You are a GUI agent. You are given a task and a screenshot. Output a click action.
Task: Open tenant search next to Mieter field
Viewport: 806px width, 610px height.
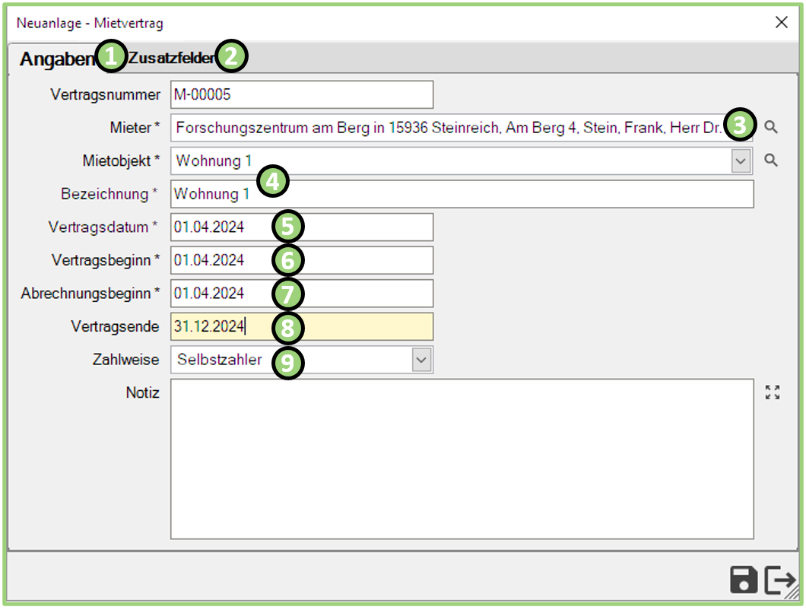[x=771, y=127]
